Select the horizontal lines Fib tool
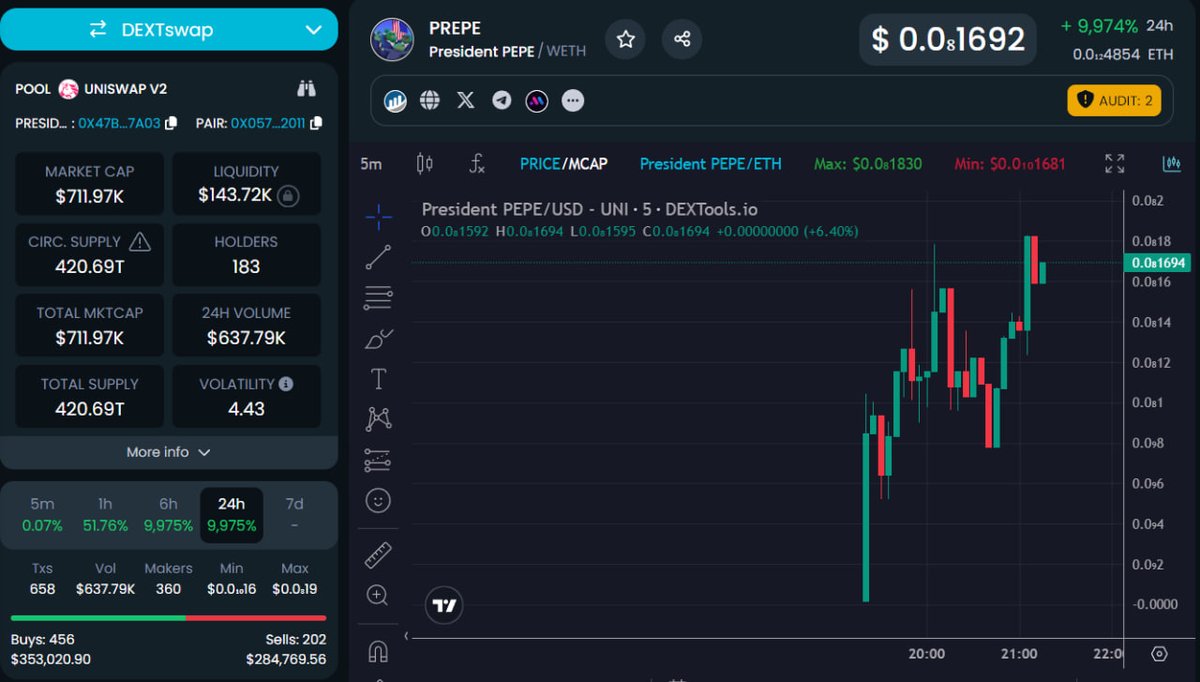 (x=378, y=297)
